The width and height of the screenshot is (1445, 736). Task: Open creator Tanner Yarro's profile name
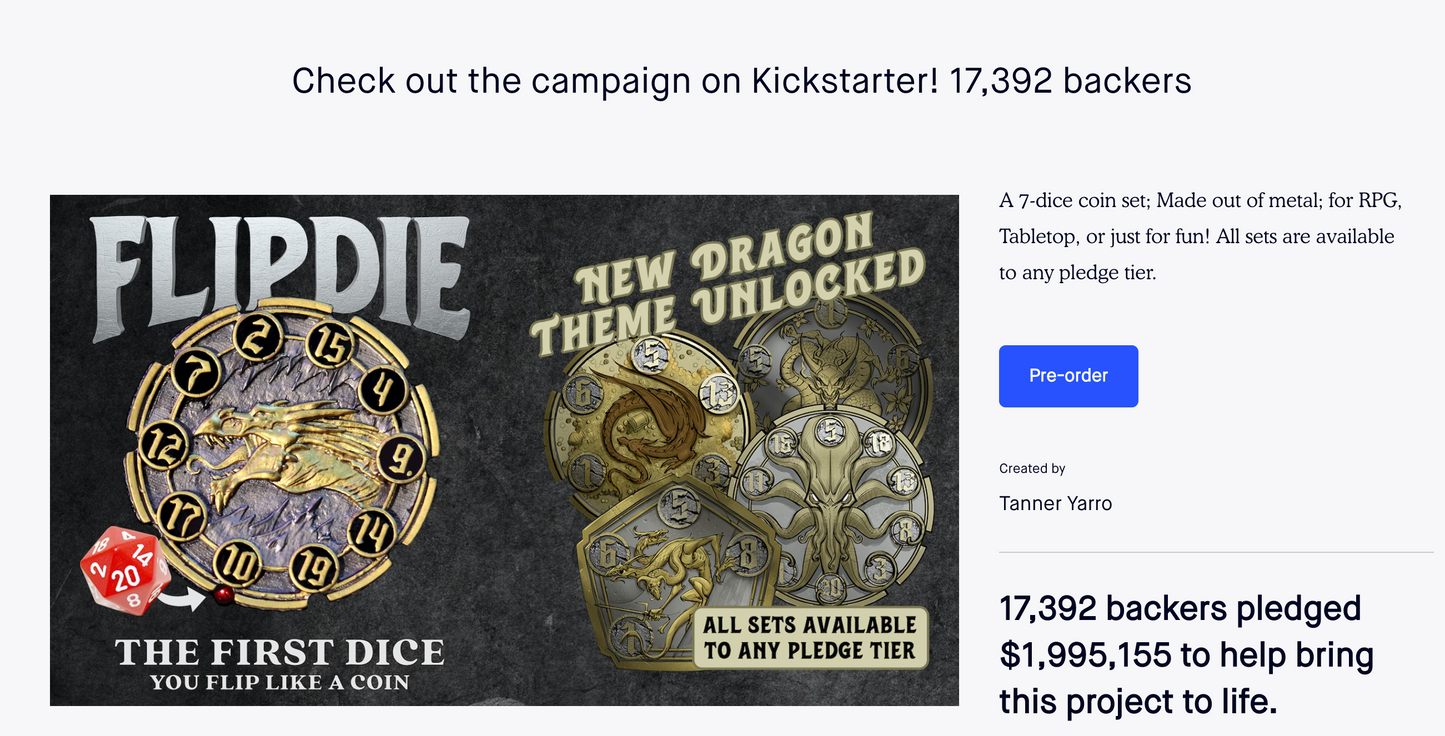tap(1055, 503)
